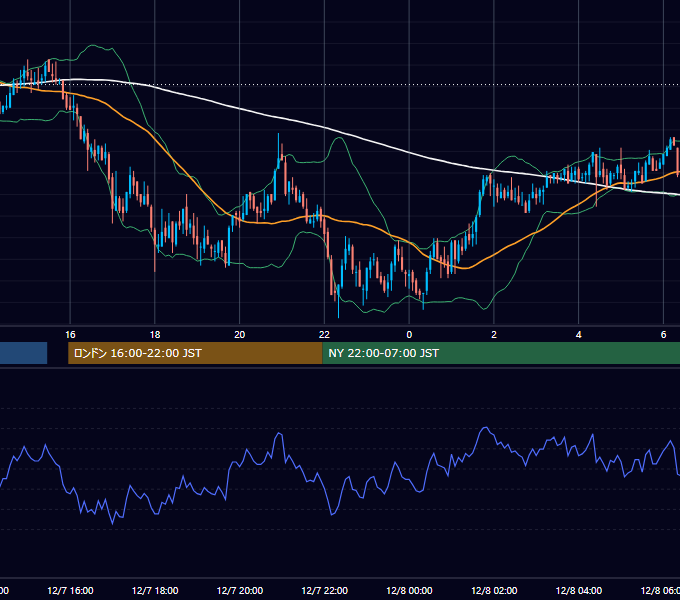Click the "18" hour label on price chart axis

coord(155,335)
